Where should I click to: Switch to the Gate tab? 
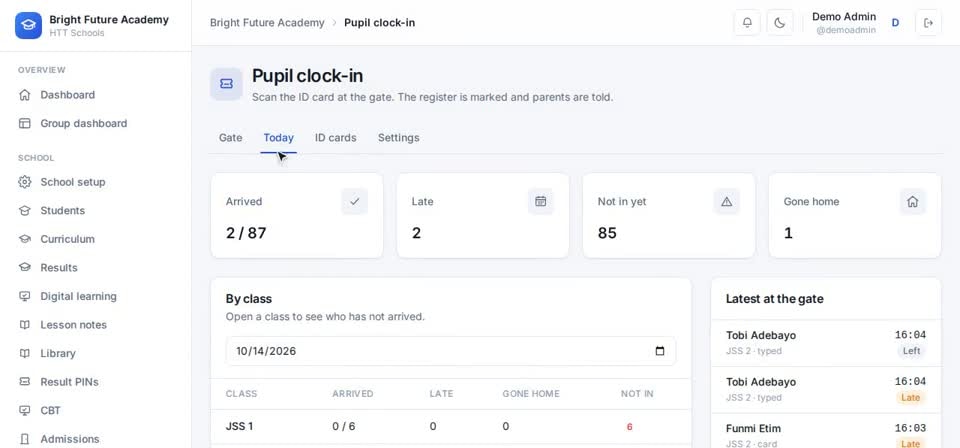(x=230, y=138)
